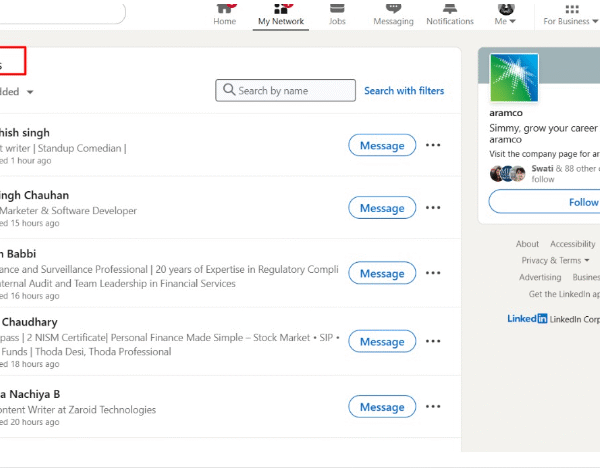The height and width of the screenshot is (474, 600).
Task: Click the aramco logo thumbnail
Action: coord(514,78)
